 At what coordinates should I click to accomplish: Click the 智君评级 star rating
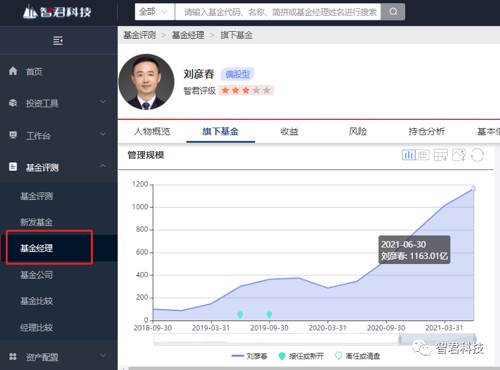246,90
